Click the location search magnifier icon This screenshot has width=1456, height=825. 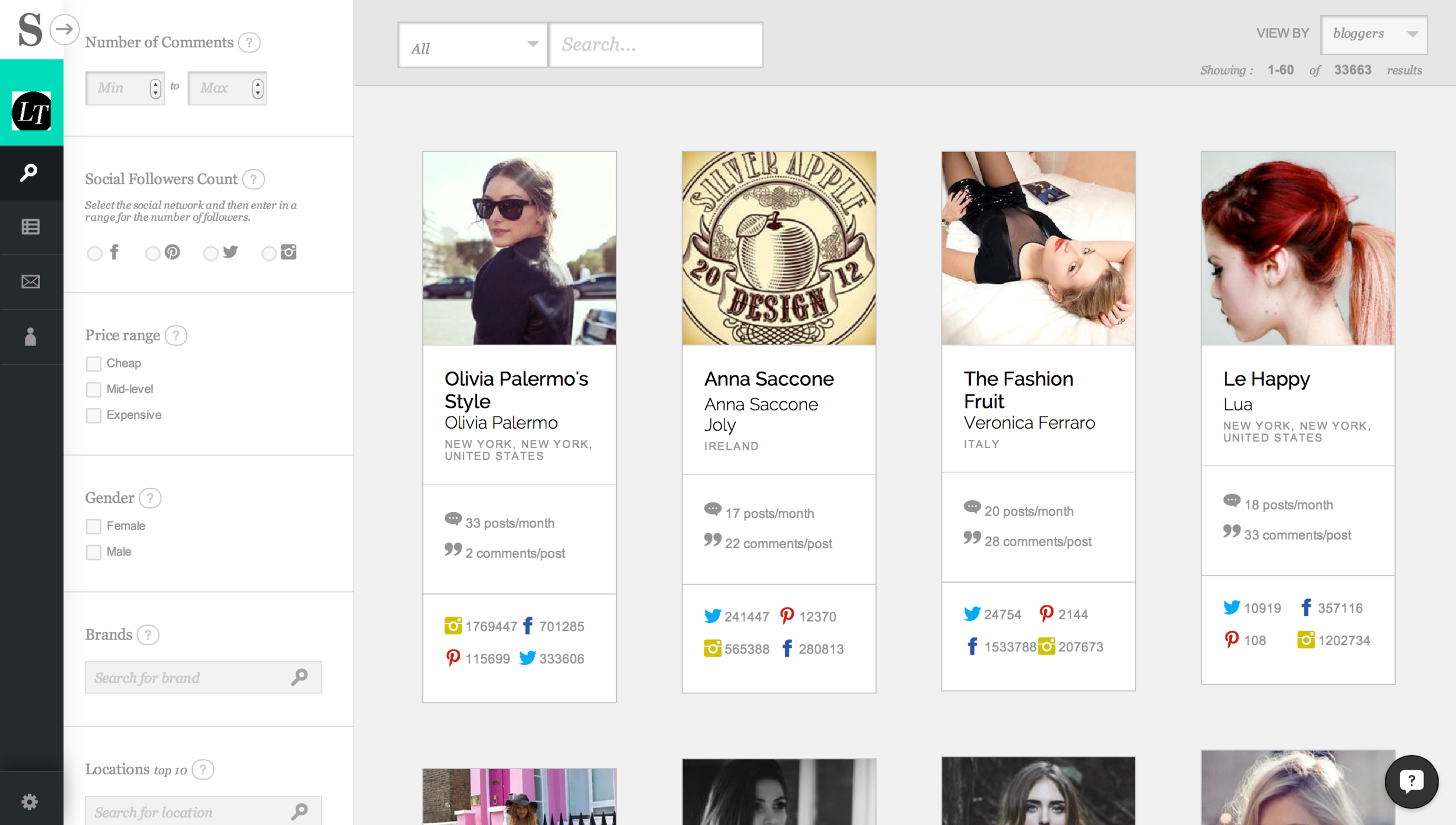(x=299, y=812)
